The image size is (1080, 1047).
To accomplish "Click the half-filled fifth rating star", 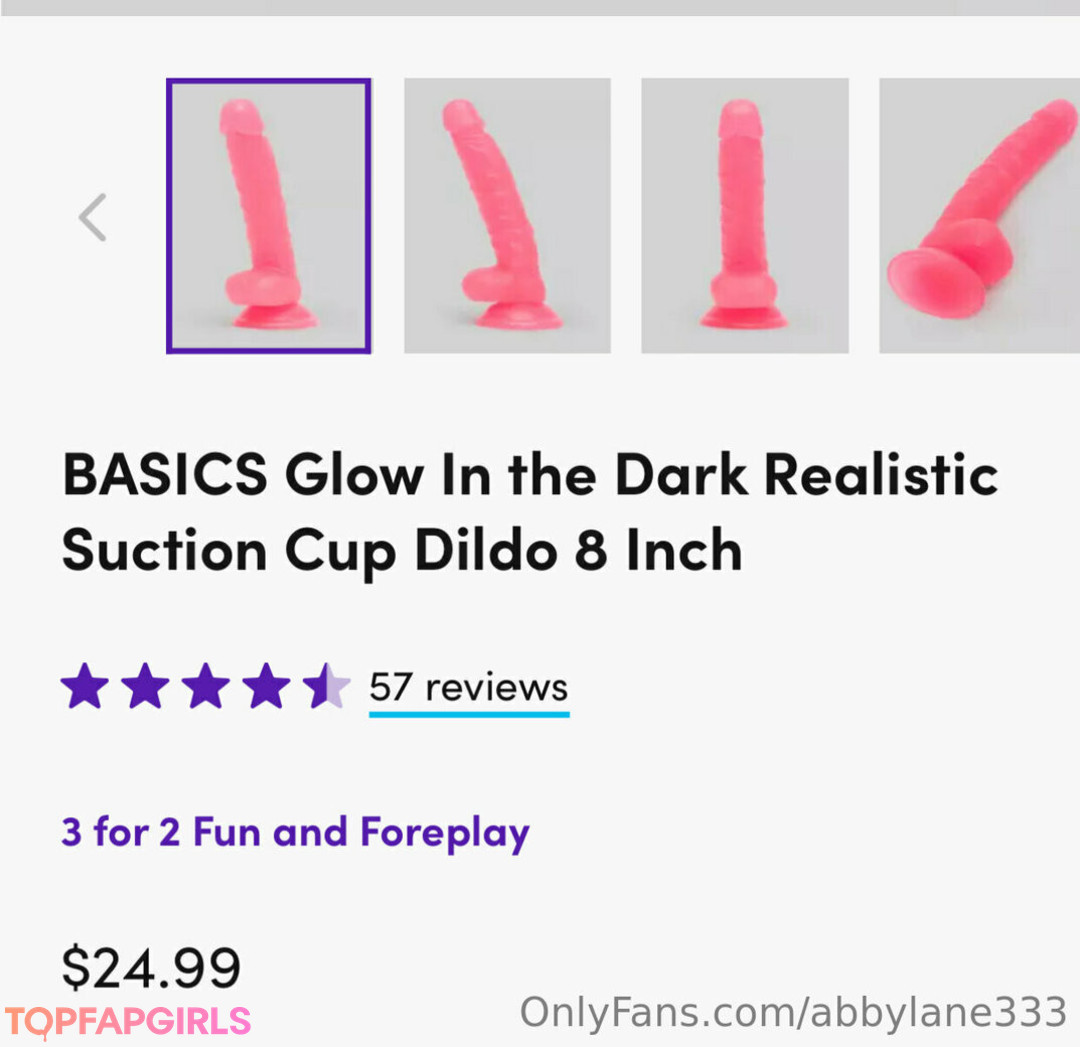I will (x=327, y=688).
